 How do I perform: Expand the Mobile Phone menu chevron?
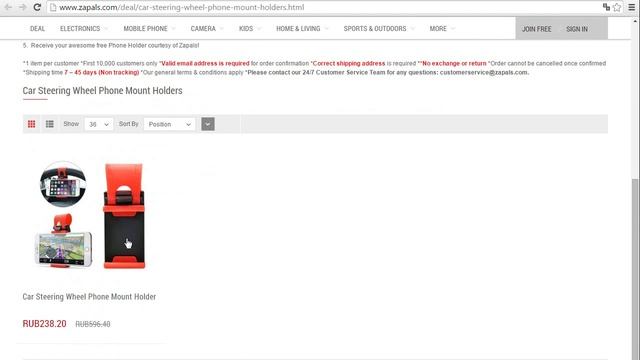point(173,29)
